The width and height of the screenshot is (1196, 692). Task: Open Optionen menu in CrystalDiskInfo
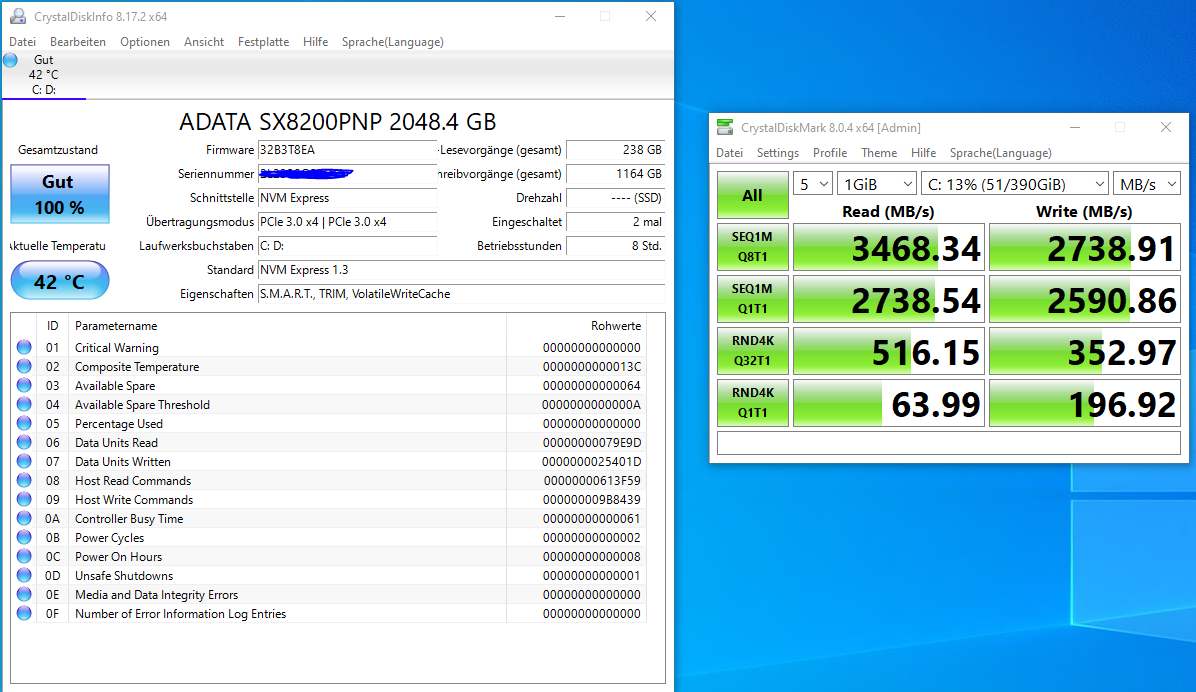[145, 42]
